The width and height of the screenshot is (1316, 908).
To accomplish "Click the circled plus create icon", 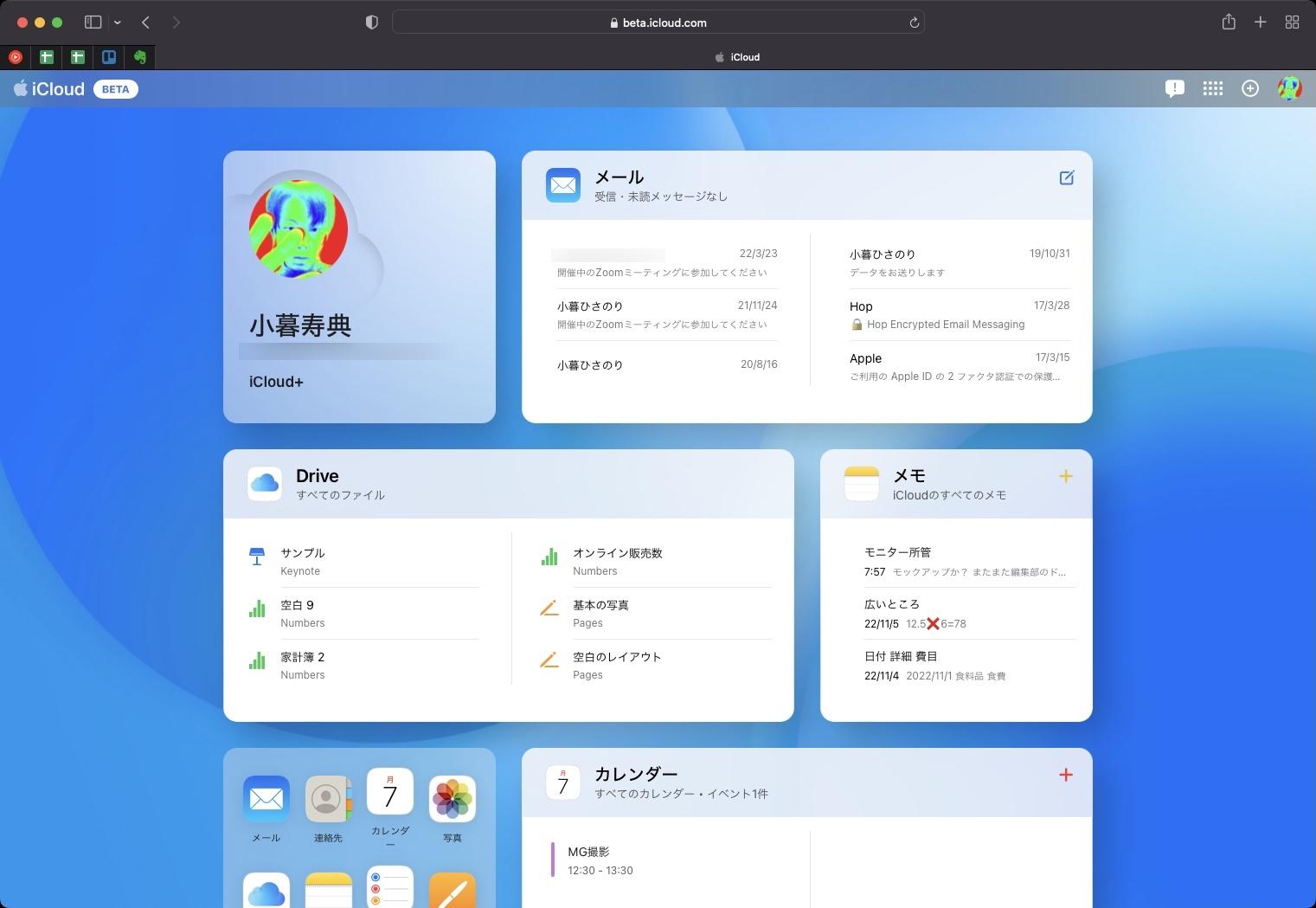I will click(x=1250, y=88).
